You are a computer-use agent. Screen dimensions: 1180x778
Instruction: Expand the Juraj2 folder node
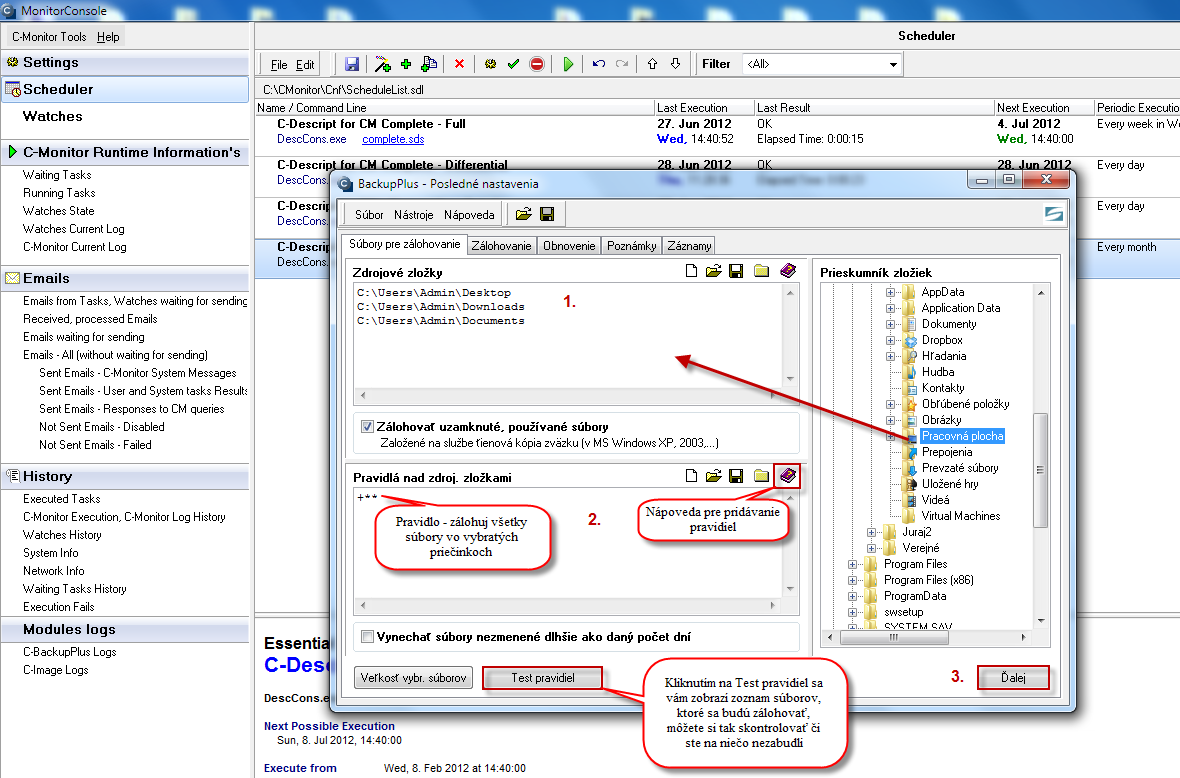coord(871,532)
